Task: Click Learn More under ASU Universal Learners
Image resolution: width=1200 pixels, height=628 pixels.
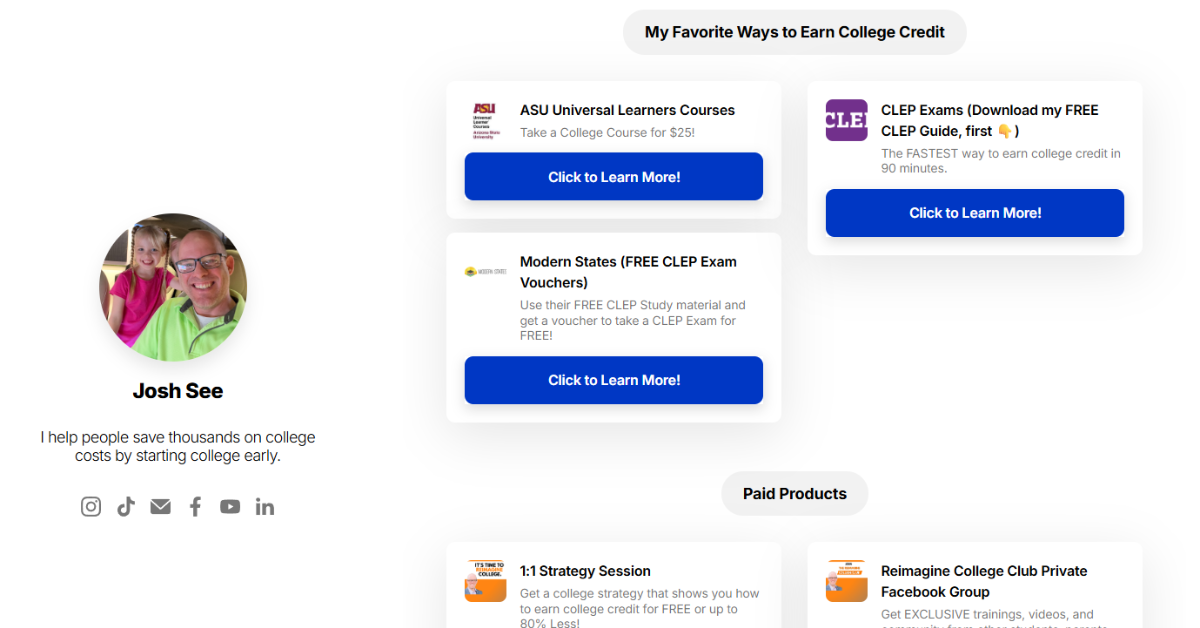Action: (x=613, y=177)
